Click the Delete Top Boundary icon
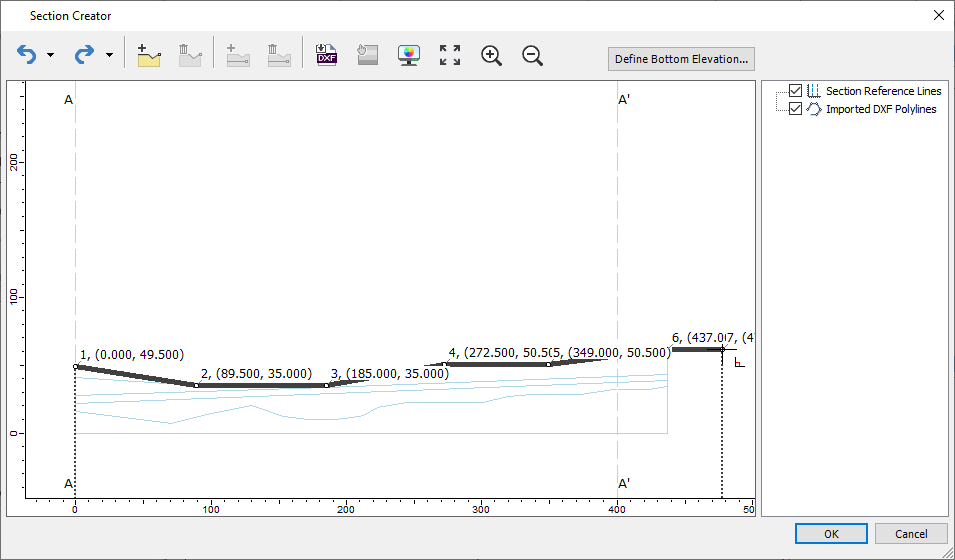Viewport: 955px width, 560px height. [x=190, y=55]
